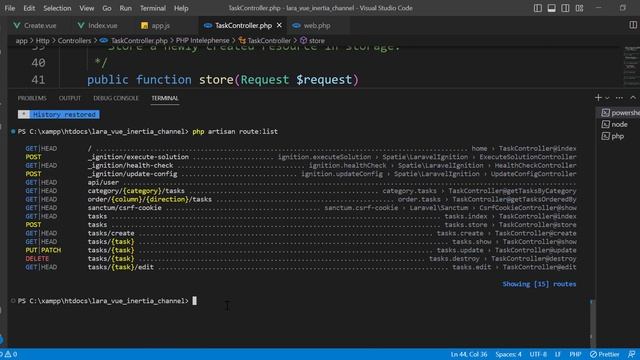
Task: Open Customize Layout icon
Action: (x=579, y=8)
